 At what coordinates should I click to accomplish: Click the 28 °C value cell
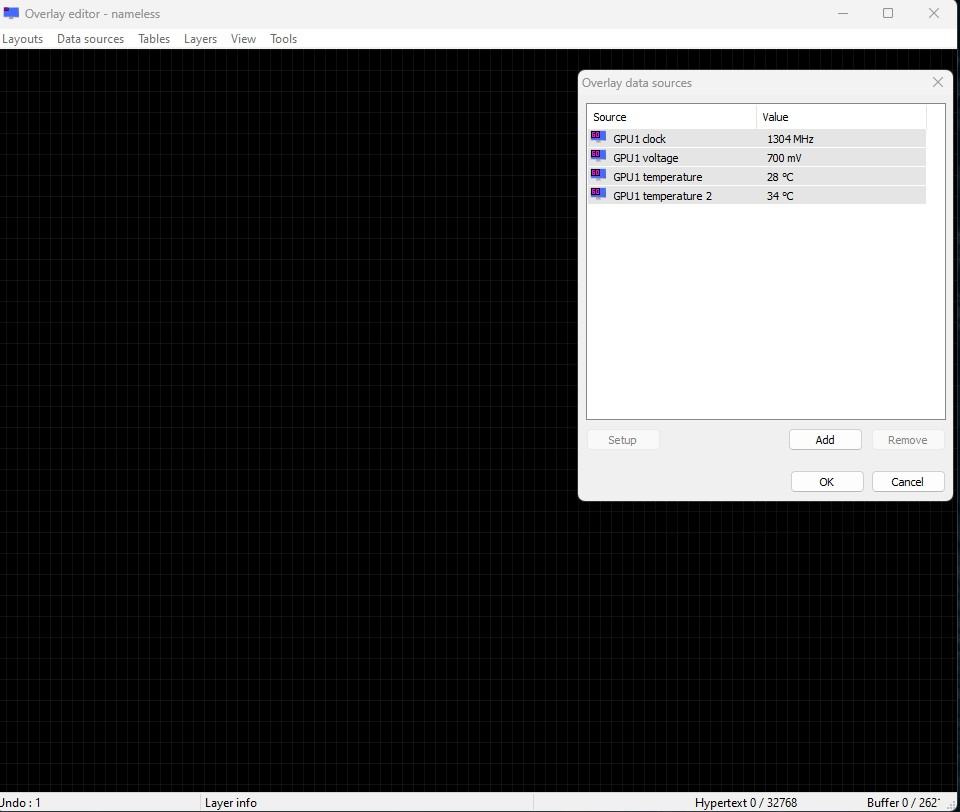pyautogui.click(x=779, y=177)
